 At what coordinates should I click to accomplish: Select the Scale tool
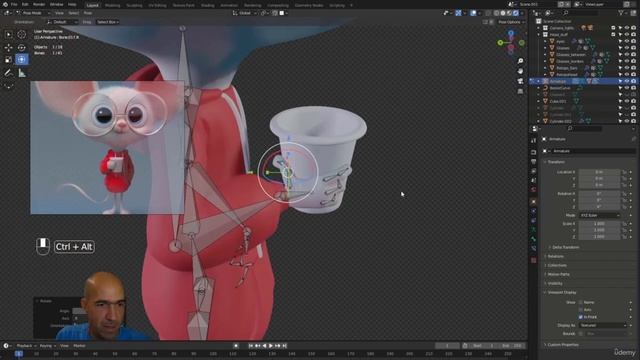click(9, 60)
